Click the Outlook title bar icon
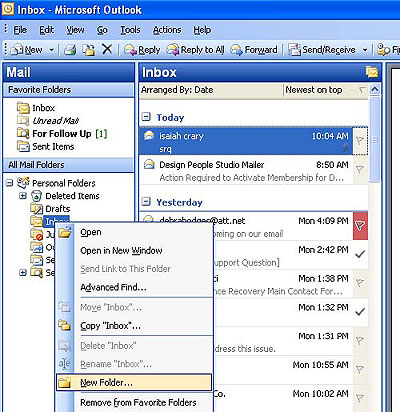The height and width of the screenshot is (412, 400). 8,9
